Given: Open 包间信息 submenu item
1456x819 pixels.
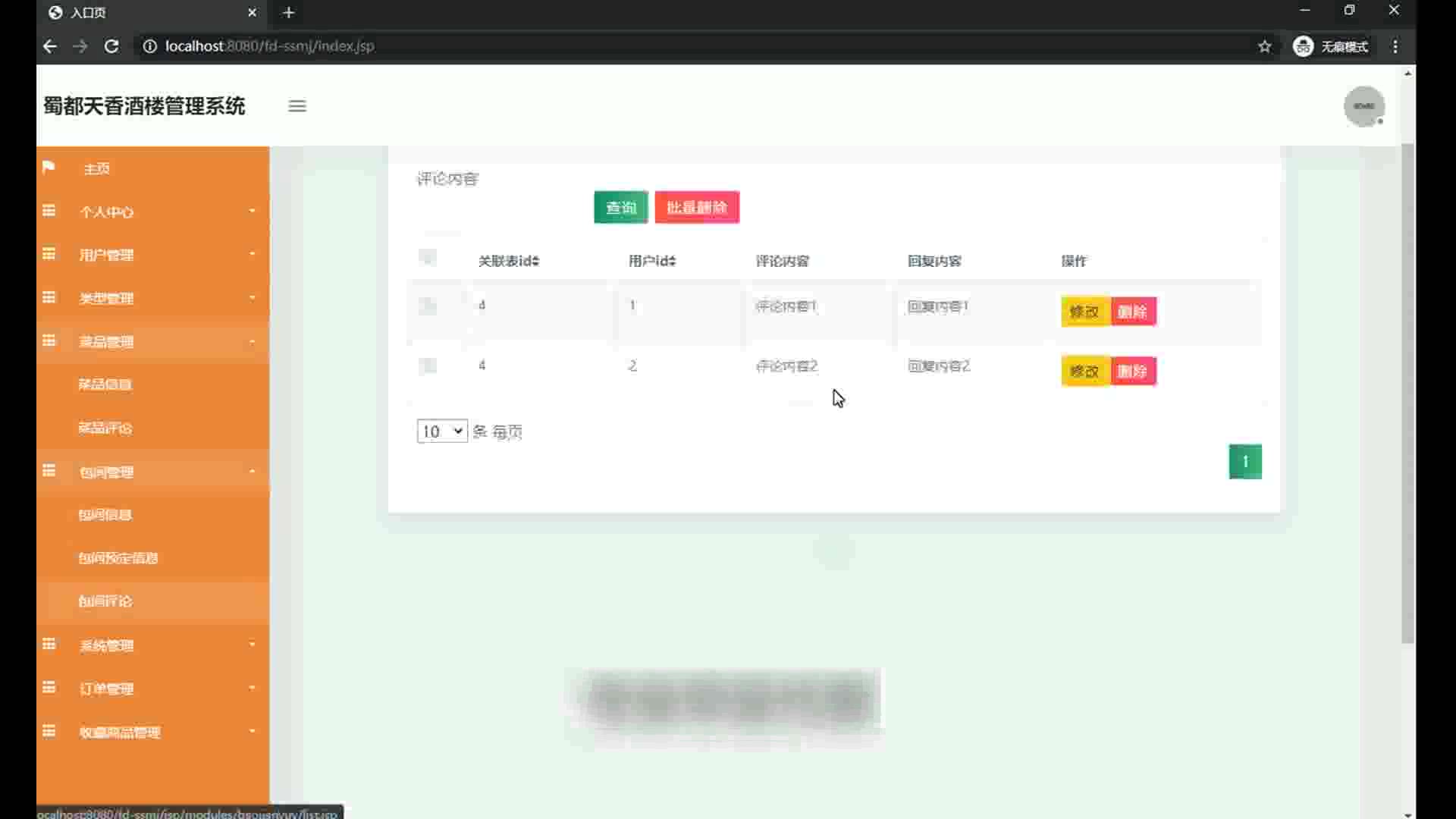Looking at the screenshot, I should click(x=105, y=515).
